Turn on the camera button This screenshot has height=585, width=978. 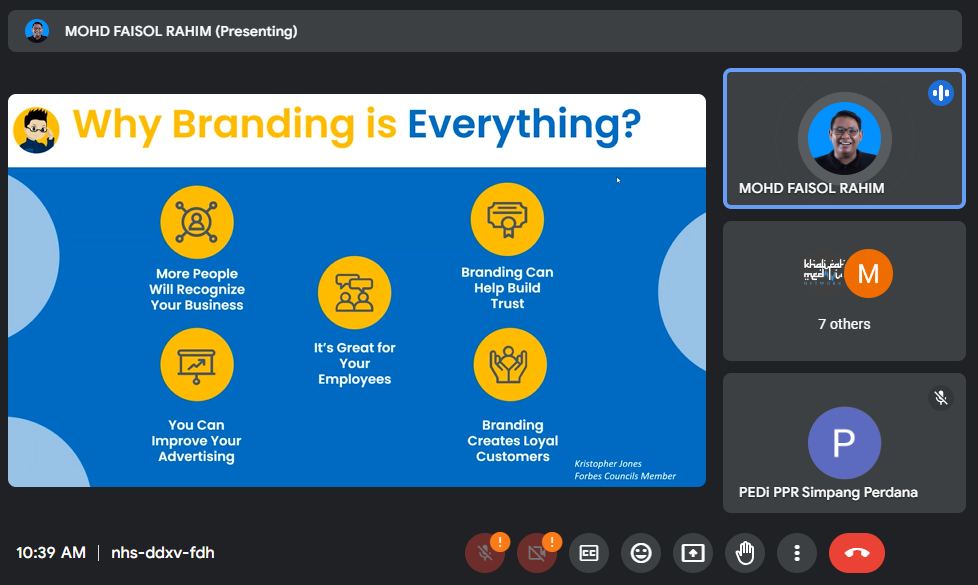tap(537, 553)
